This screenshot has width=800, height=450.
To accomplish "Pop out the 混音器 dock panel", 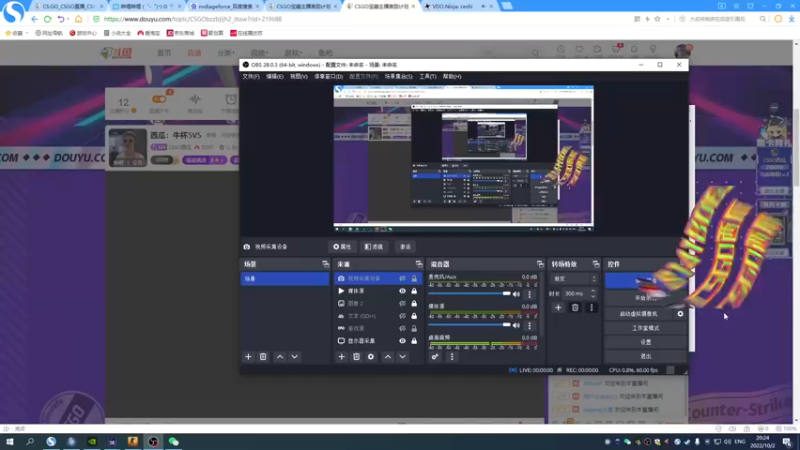I will coord(540,264).
